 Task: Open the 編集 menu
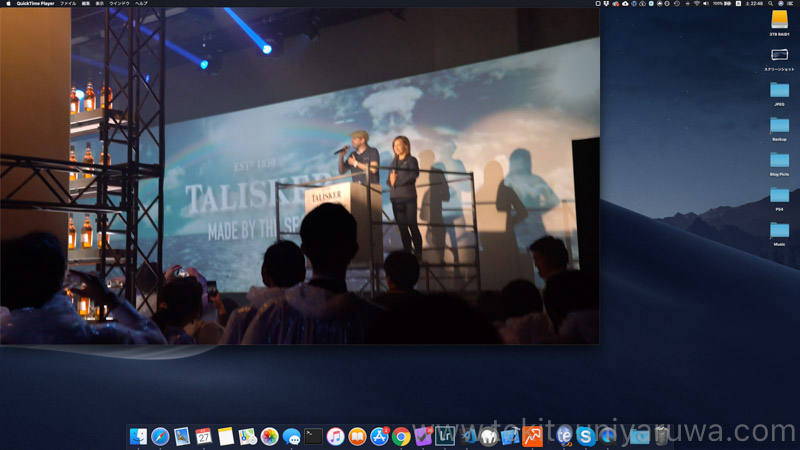click(x=86, y=3)
